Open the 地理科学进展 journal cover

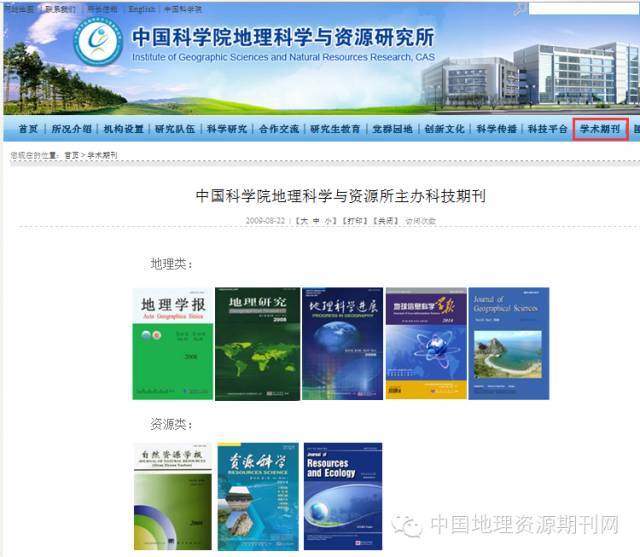pos(342,344)
